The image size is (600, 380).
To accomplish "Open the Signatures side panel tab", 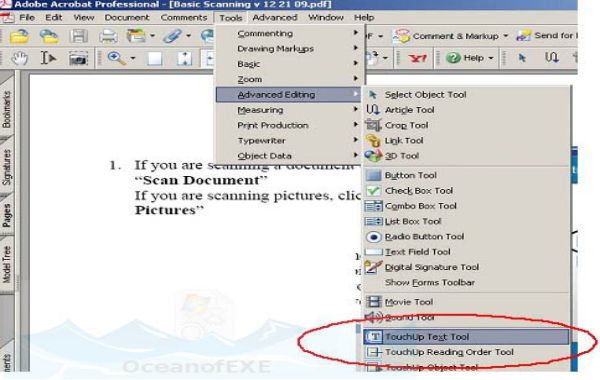I will click(x=7, y=167).
